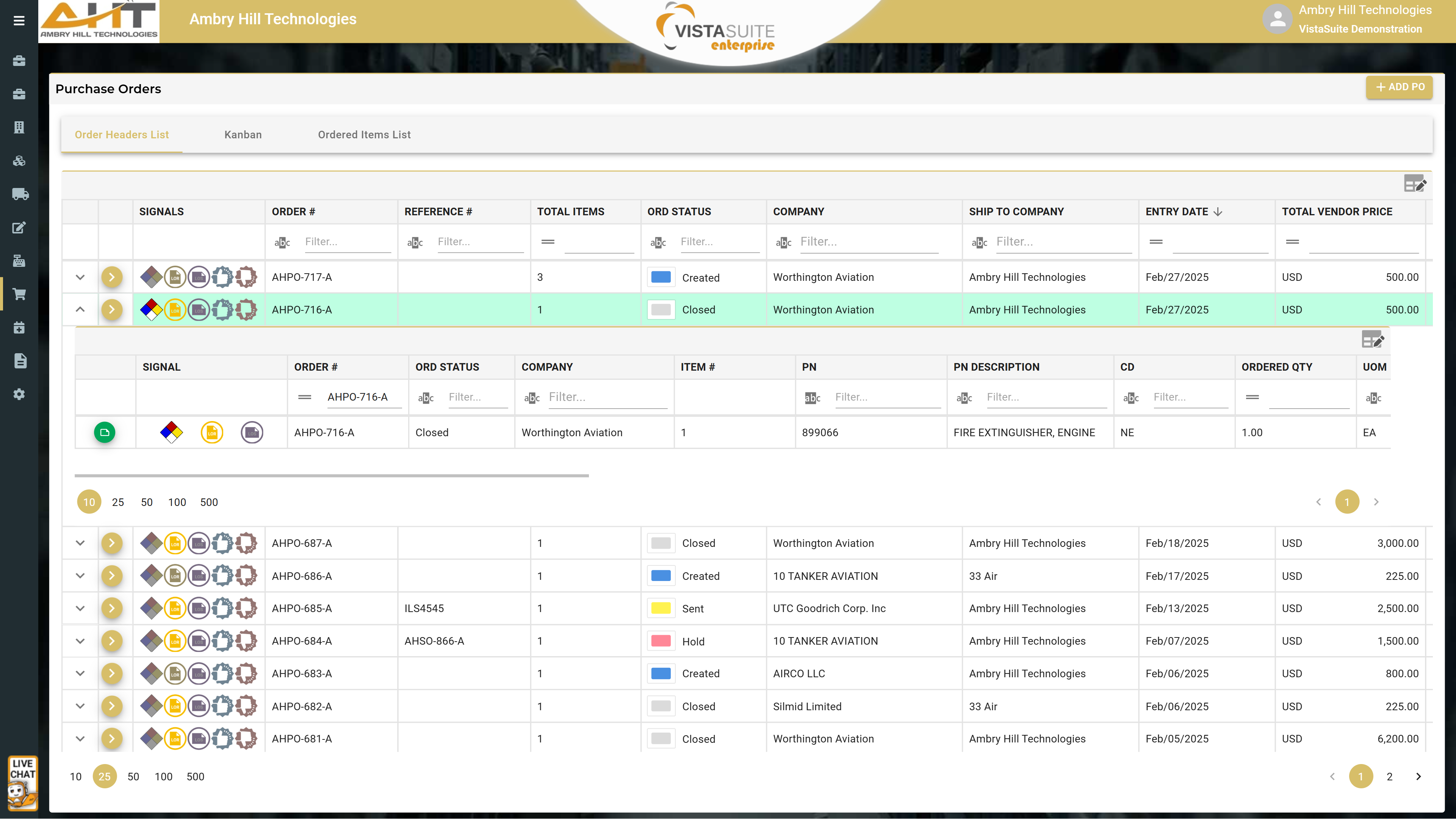Click the ADD PO button
The height and width of the screenshot is (819, 1456).
[1400, 87]
